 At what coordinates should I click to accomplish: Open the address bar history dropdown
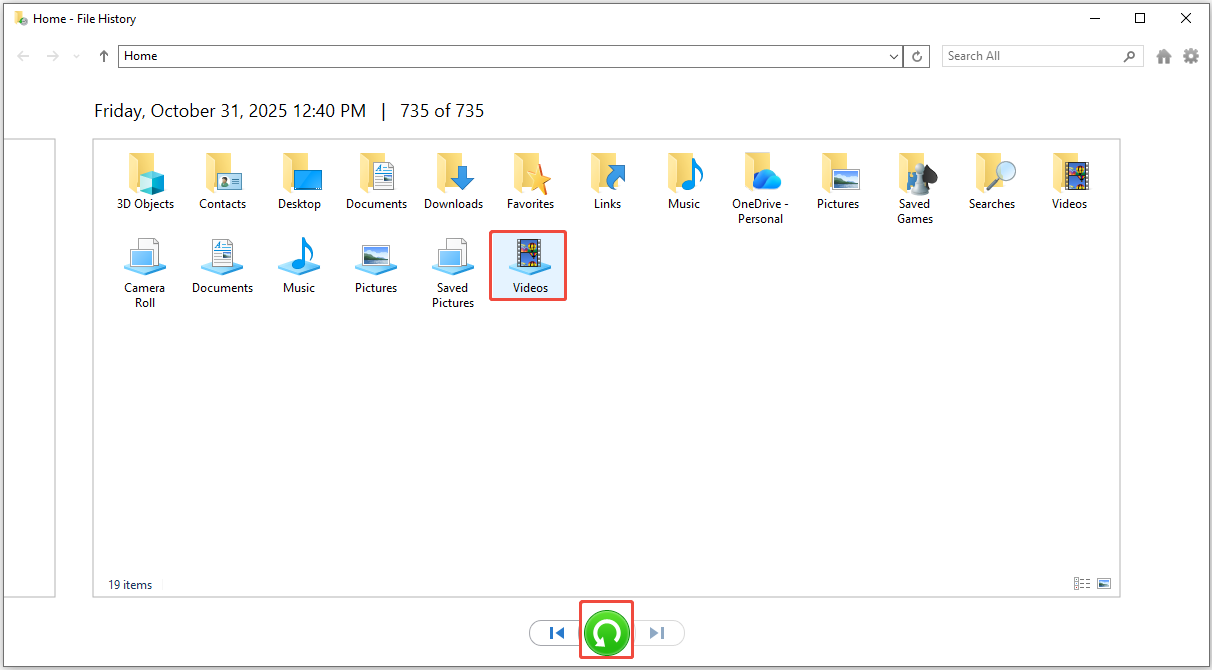tap(894, 56)
